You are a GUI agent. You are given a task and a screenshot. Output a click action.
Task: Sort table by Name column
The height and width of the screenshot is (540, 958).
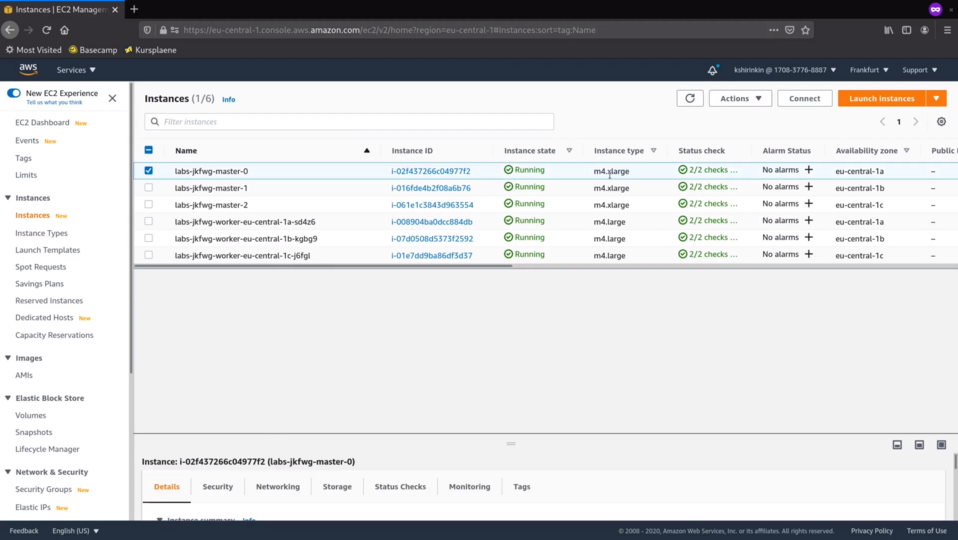[186, 150]
